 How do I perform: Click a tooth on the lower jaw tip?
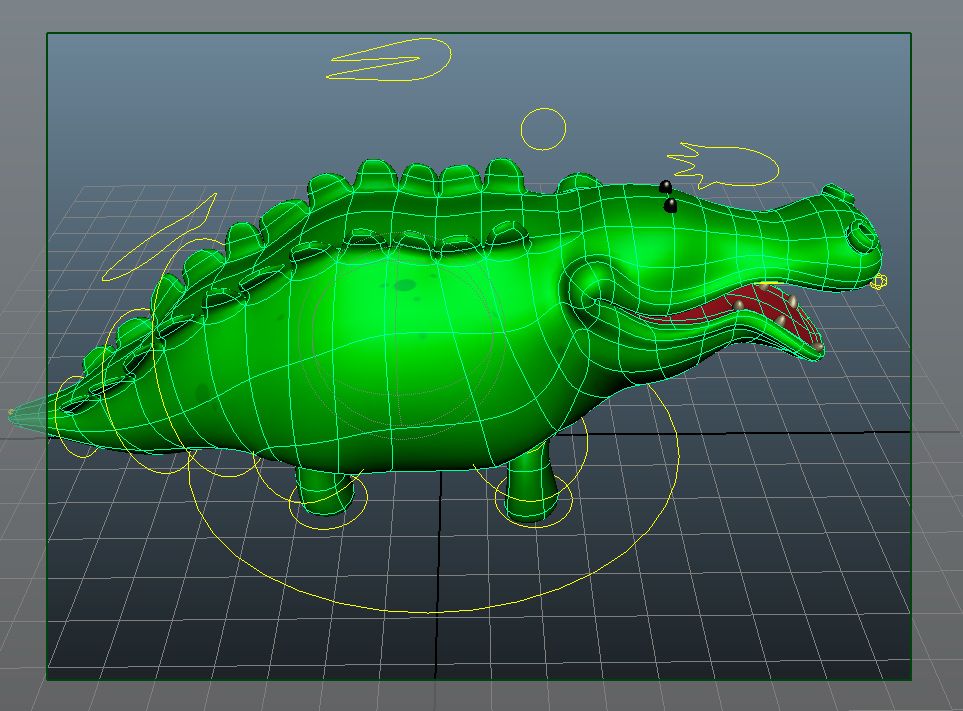coord(816,346)
